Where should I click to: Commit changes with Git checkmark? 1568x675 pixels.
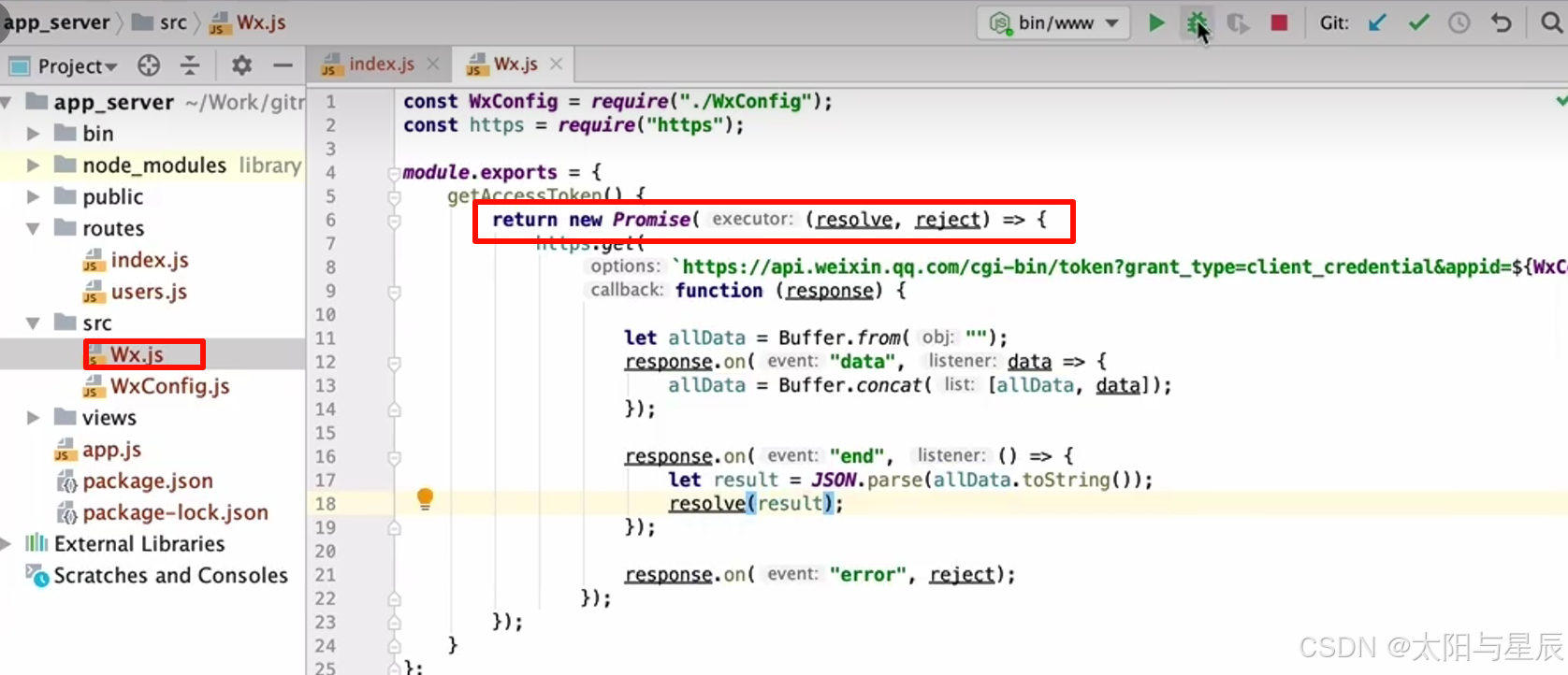click(x=1418, y=22)
